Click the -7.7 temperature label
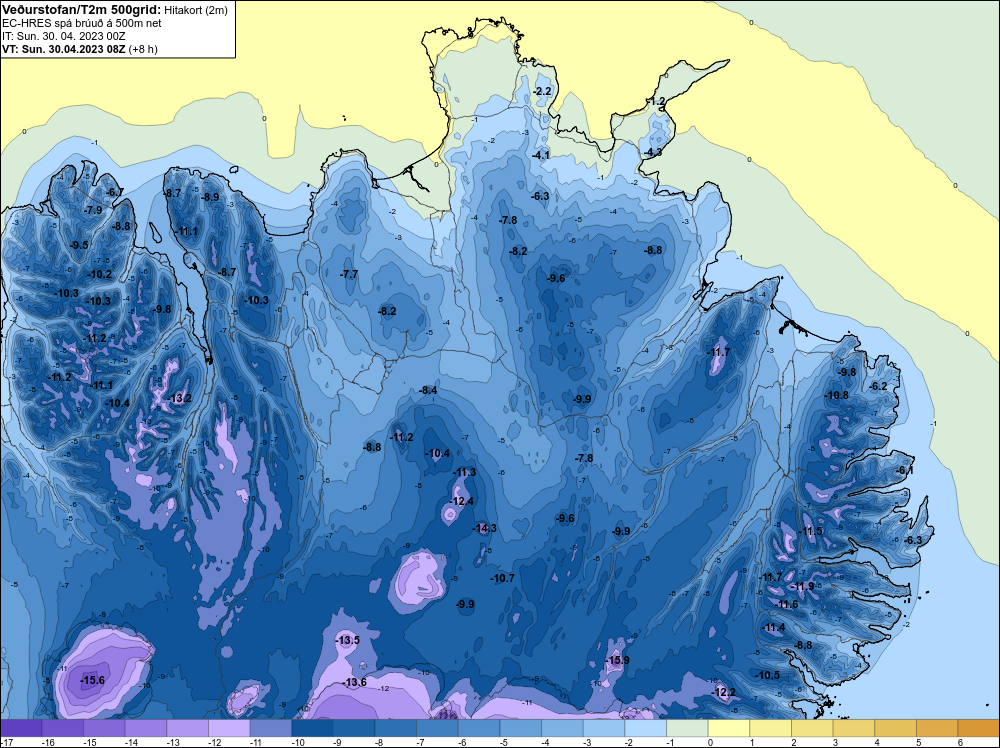Image resolution: width=1000 pixels, height=748 pixels. (349, 274)
